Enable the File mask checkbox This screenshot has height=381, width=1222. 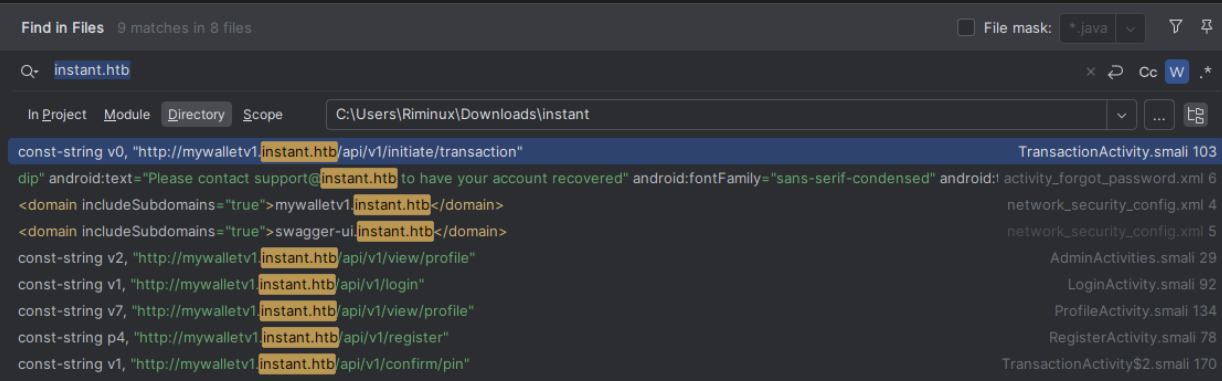[966, 28]
